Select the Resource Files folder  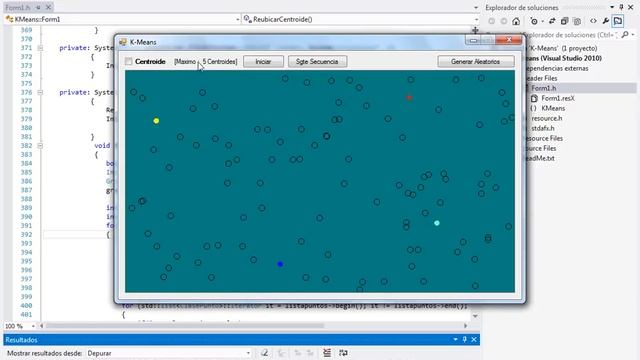544,138
